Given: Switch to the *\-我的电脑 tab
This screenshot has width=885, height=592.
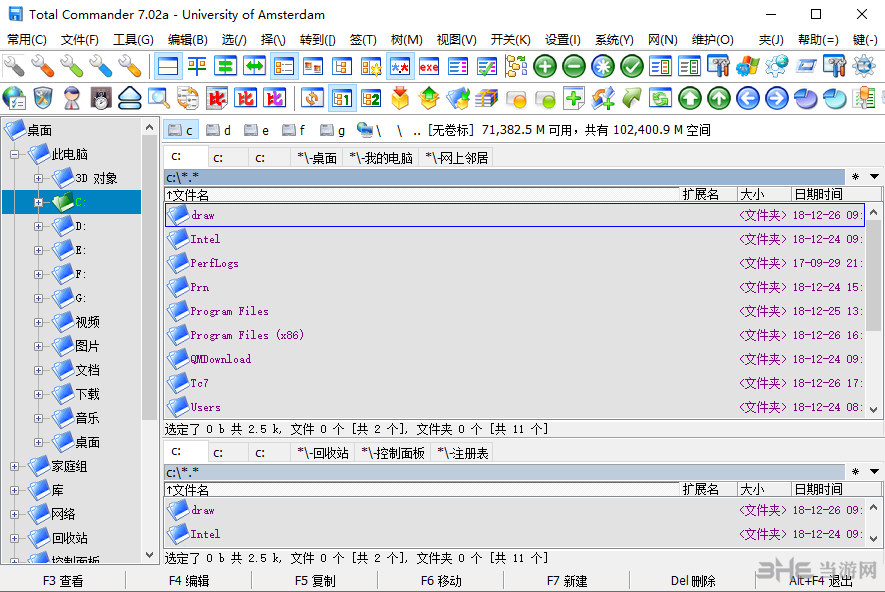Looking at the screenshot, I should point(381,157).
